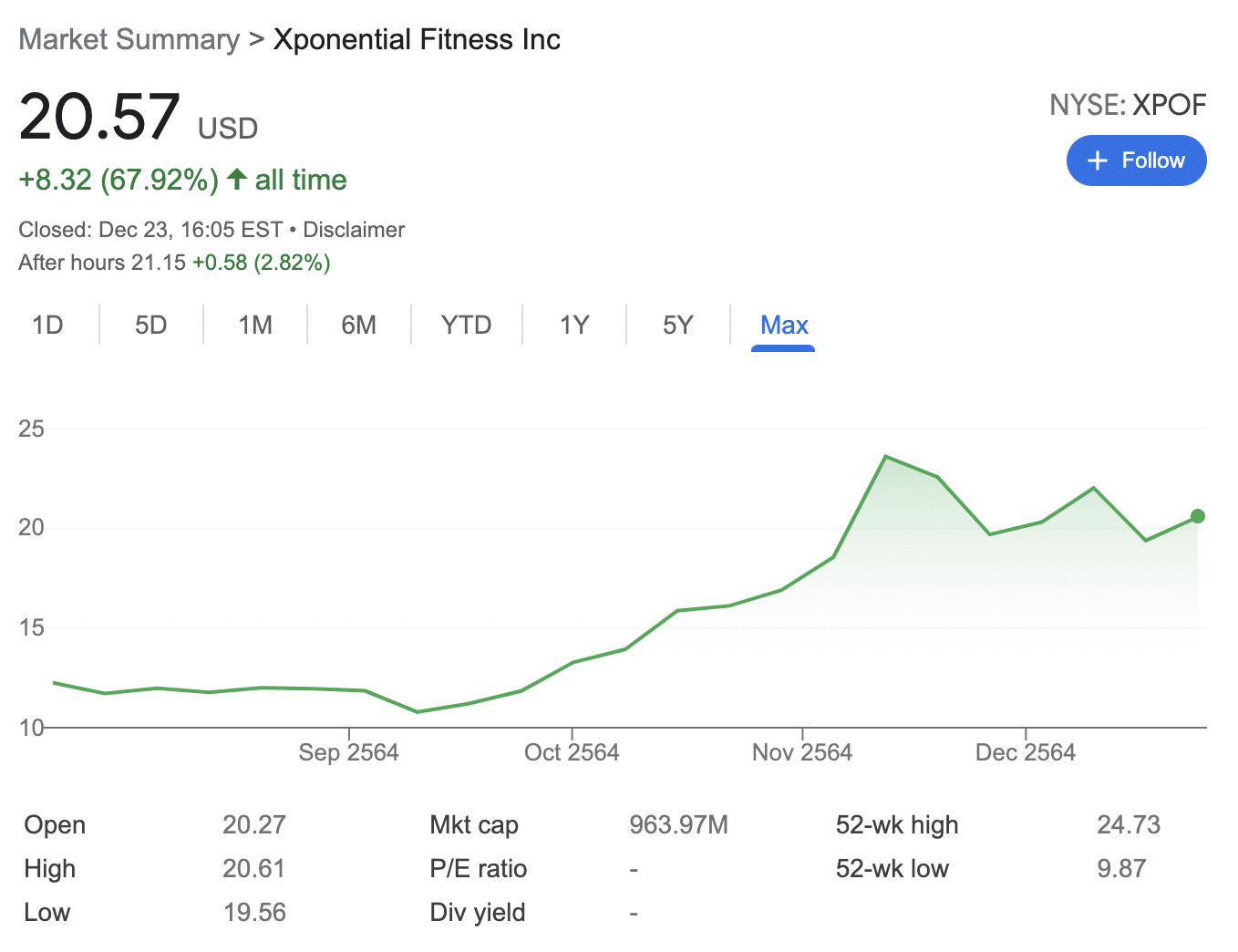This screenshot has width=1238, height=952.
Task: Show the 1Y chart range
Action: coord(574,325)
